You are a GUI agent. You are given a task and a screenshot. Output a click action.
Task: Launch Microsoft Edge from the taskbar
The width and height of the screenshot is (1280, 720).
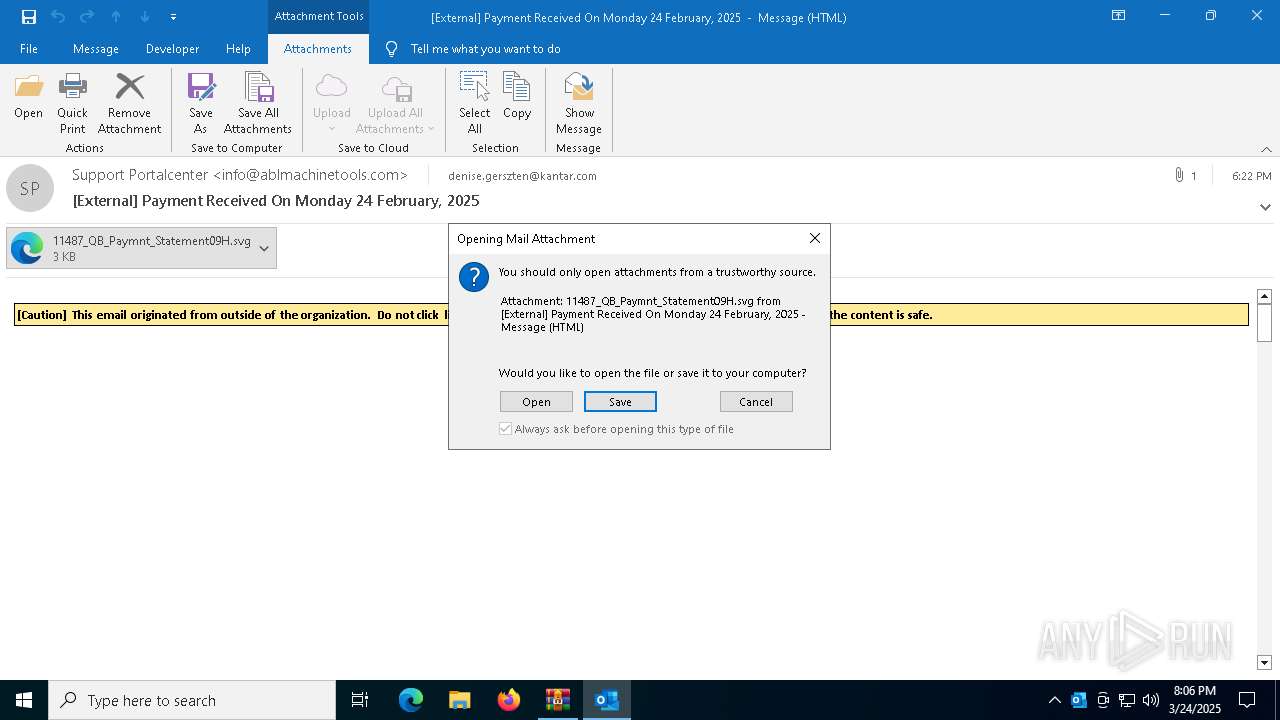(411, 700)
